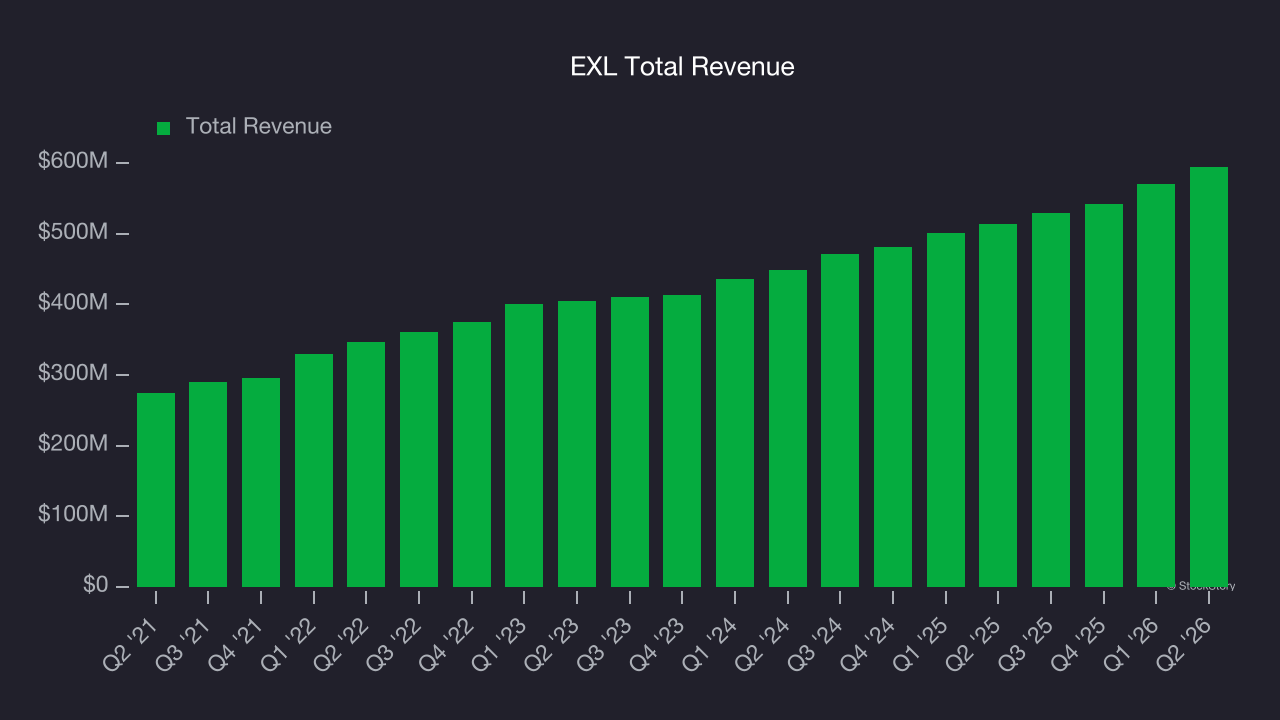Click the $400M y-axis label
The image size is (1280, 720).
(x=73, y=303)
